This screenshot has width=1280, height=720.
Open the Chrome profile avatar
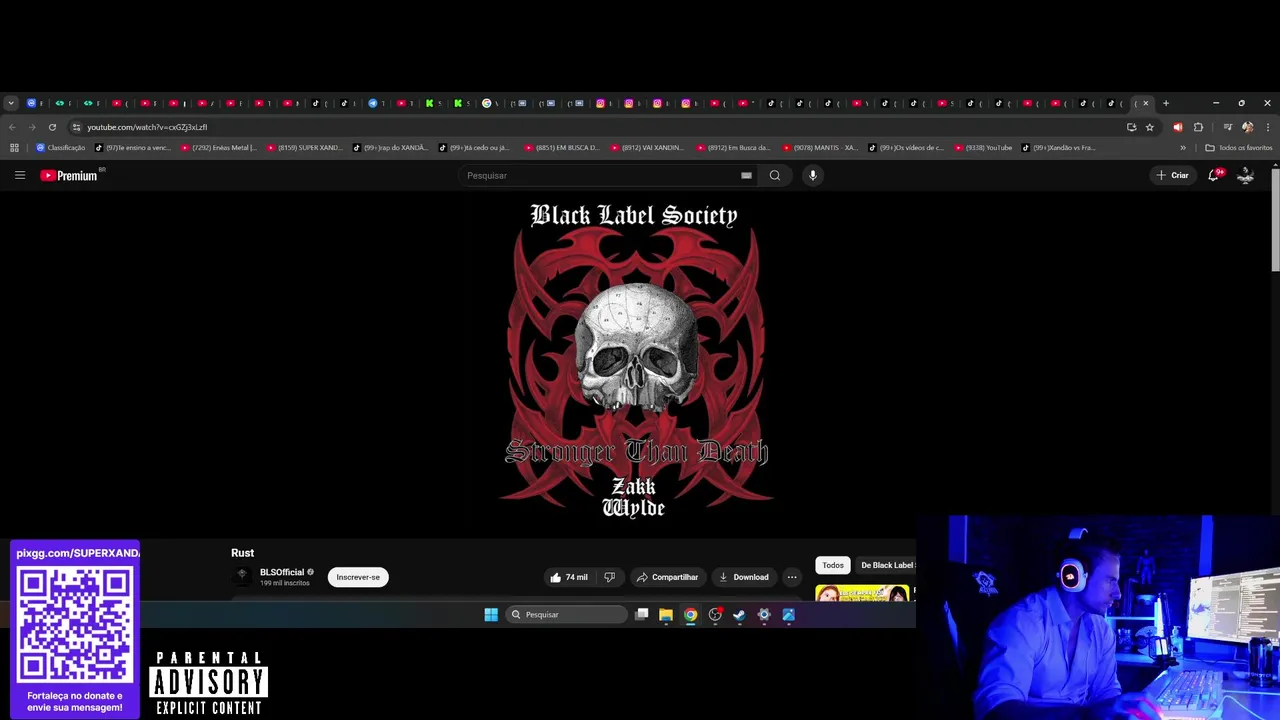(x=1247, y=127)
